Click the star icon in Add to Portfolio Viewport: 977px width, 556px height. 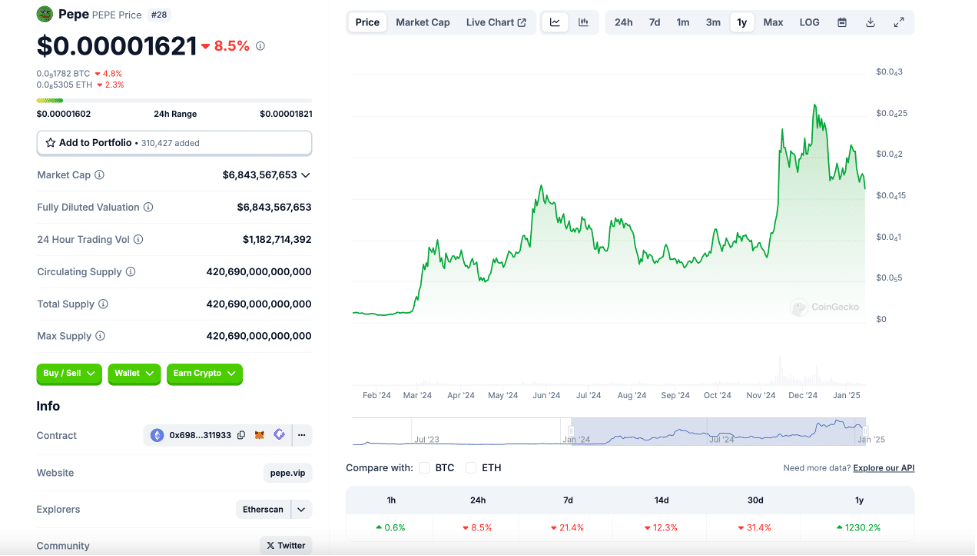point(50,143)
